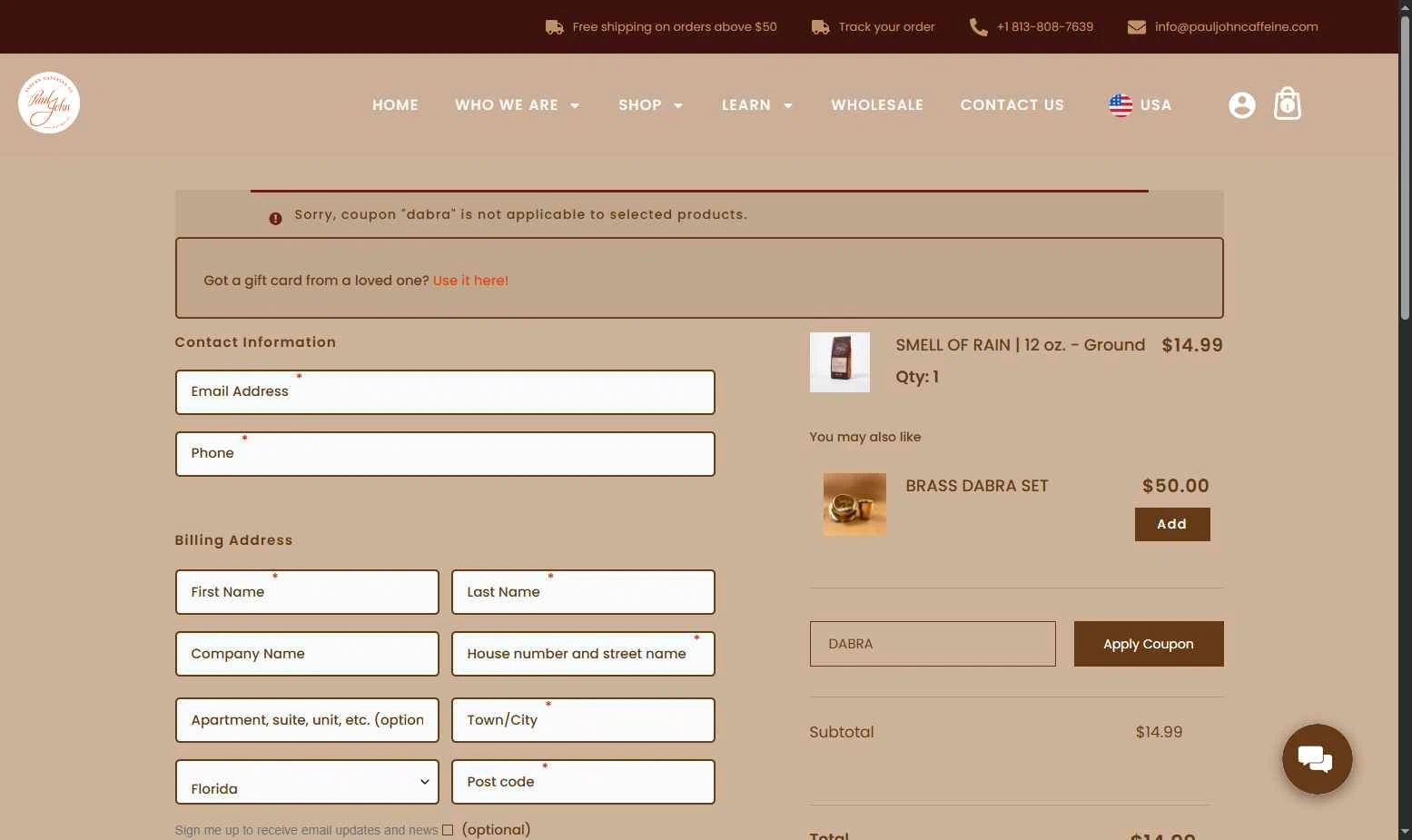Click the envelope email icon

(x=1136, y=27)
